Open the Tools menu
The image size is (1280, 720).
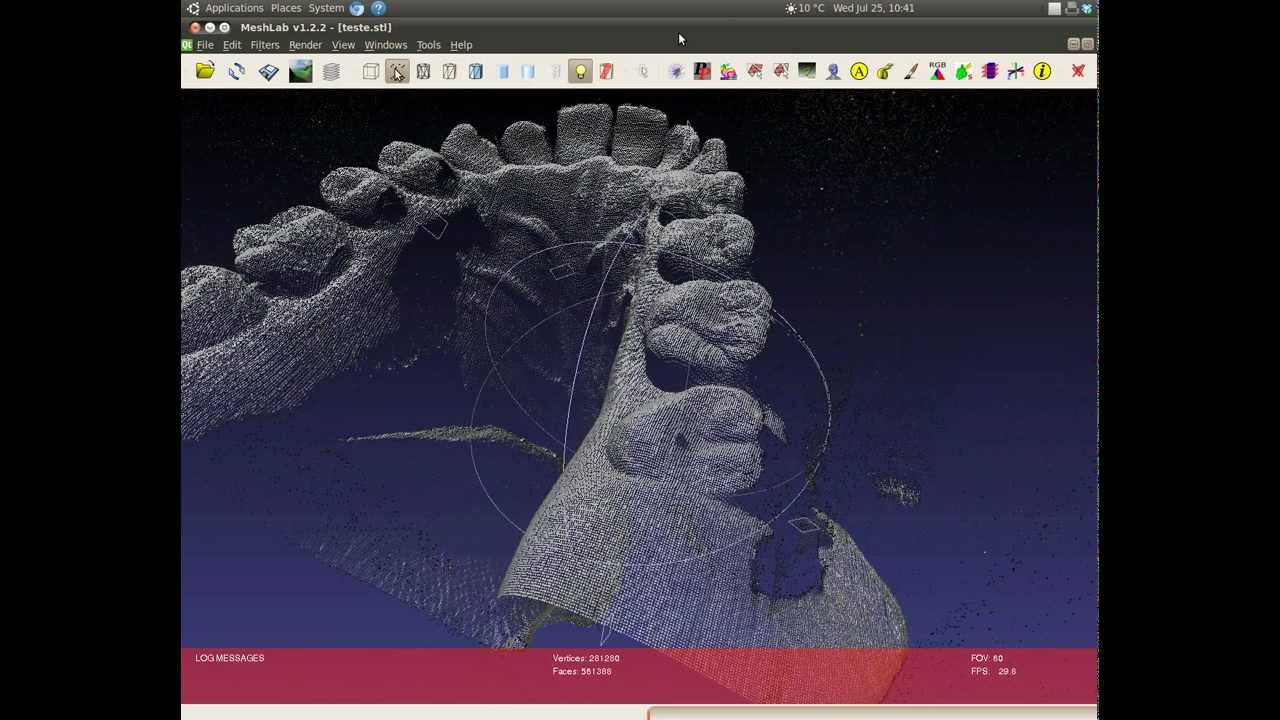pyautogui.click(x=428, y=45)
